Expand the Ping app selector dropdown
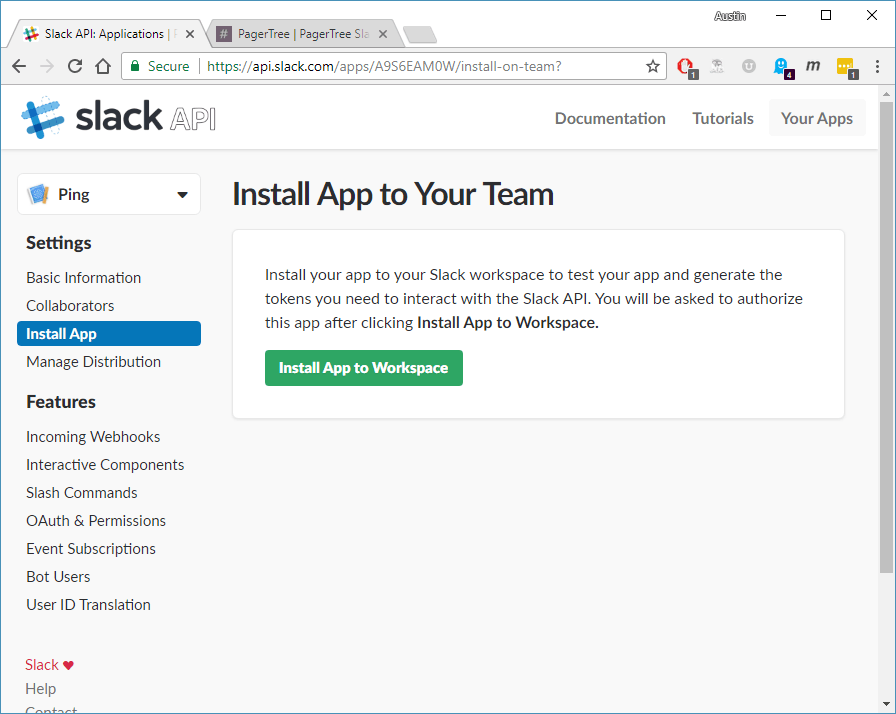The image size is (896, 714). coord(109,194)
